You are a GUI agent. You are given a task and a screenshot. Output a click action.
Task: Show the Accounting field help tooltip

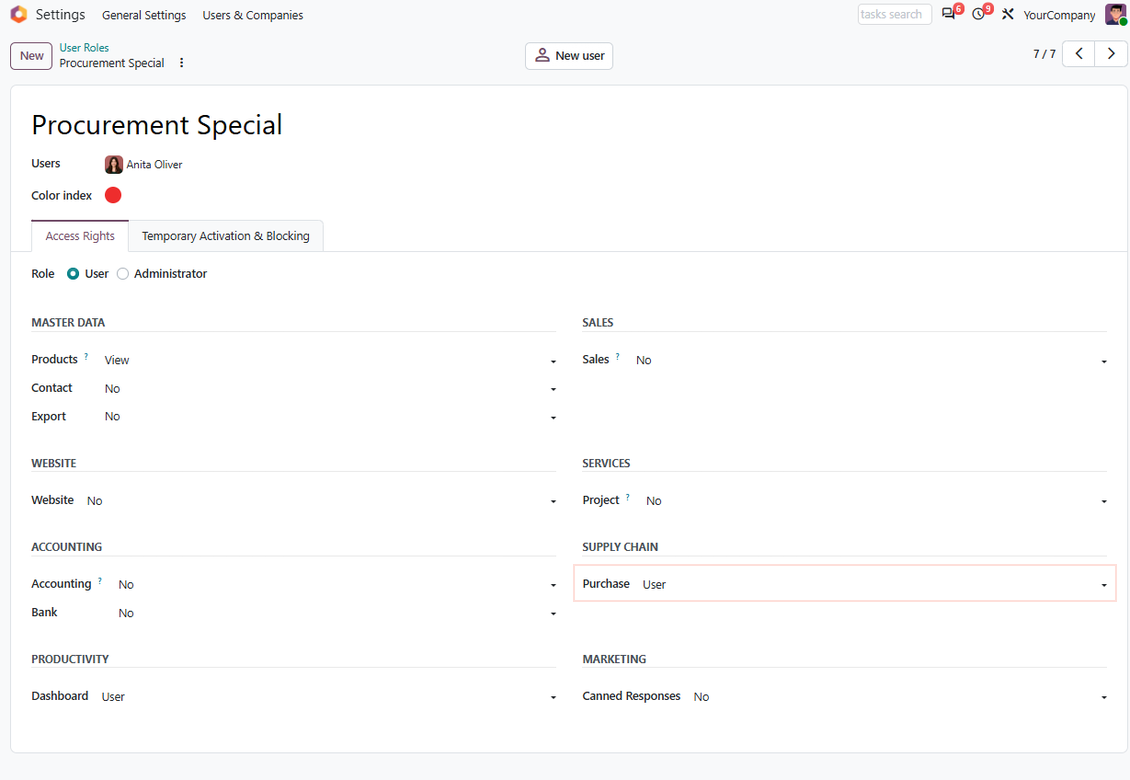tap(100, 580)
